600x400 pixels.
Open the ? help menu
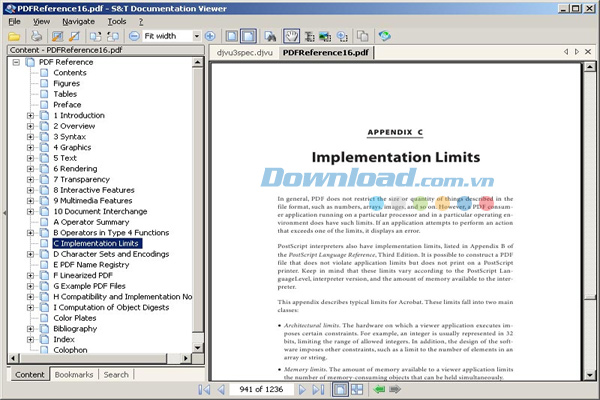click(141, 21)
